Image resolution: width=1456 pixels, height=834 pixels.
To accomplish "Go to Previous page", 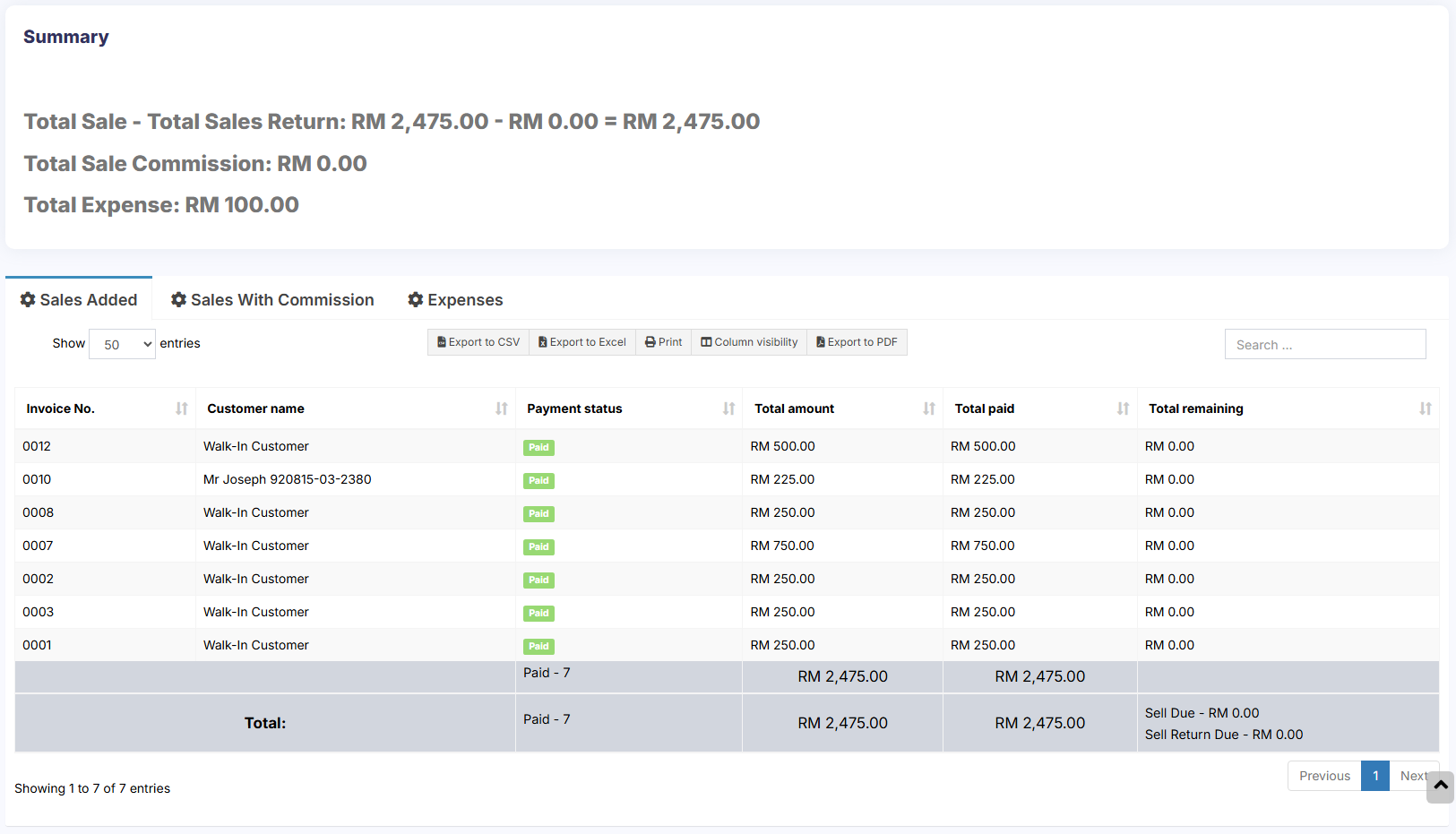I will pos(1323,776).
